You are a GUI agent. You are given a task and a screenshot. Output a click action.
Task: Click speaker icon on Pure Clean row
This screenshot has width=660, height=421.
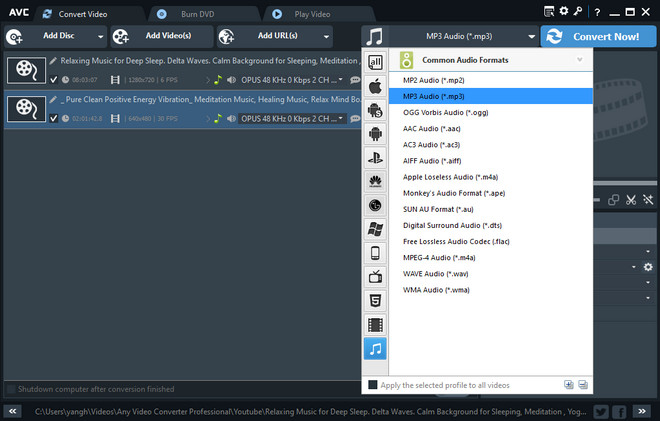pyautogui.click(x=231, y=119)
